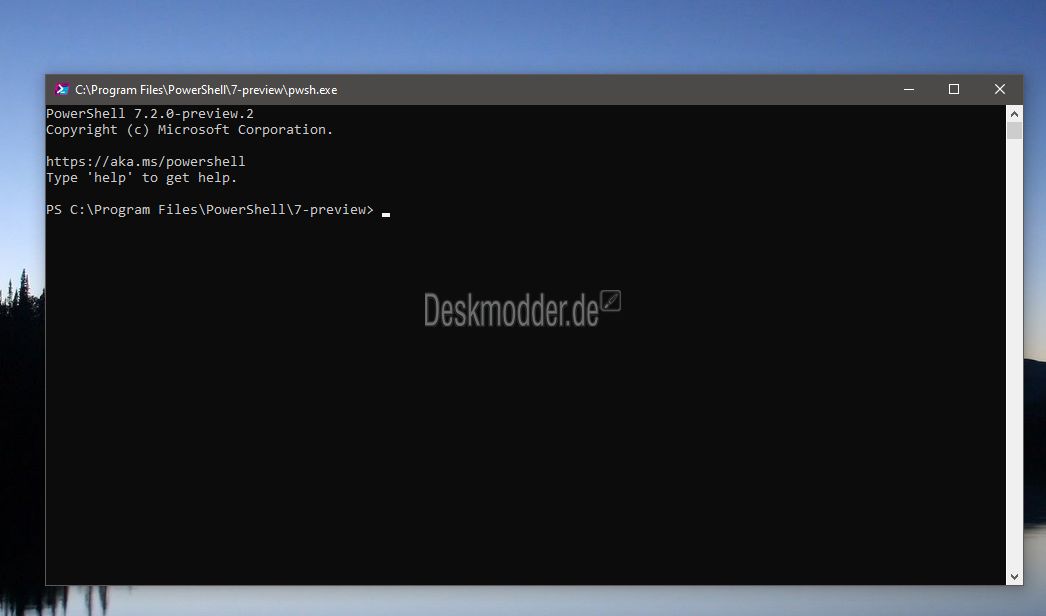Click the scrollbar up arrow
The height and width of the screenshot is (616, 1046).
pyautogui.click(x=1014, y=113)
